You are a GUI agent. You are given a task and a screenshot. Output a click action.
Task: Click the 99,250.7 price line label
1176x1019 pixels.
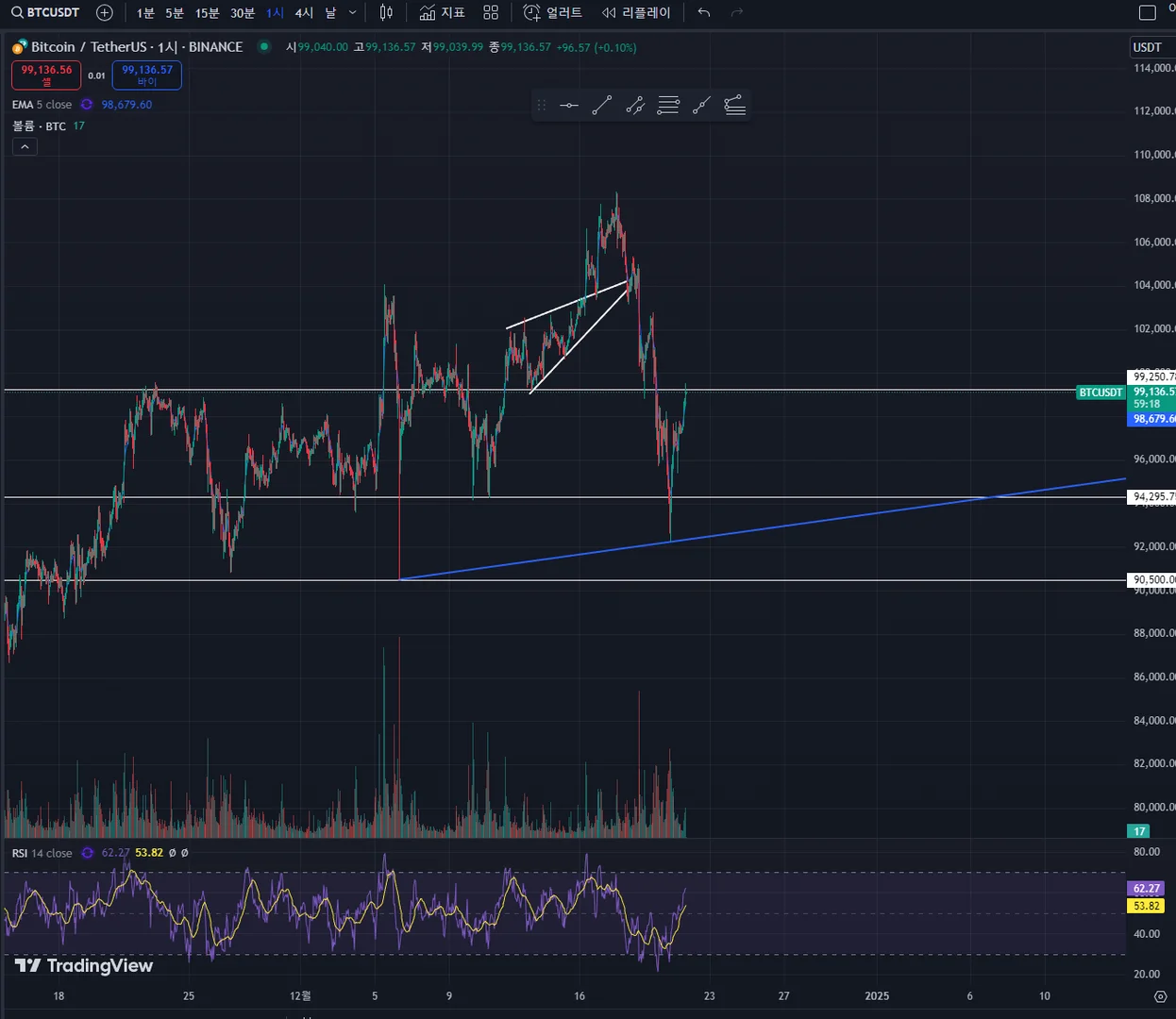point(1152,376)
